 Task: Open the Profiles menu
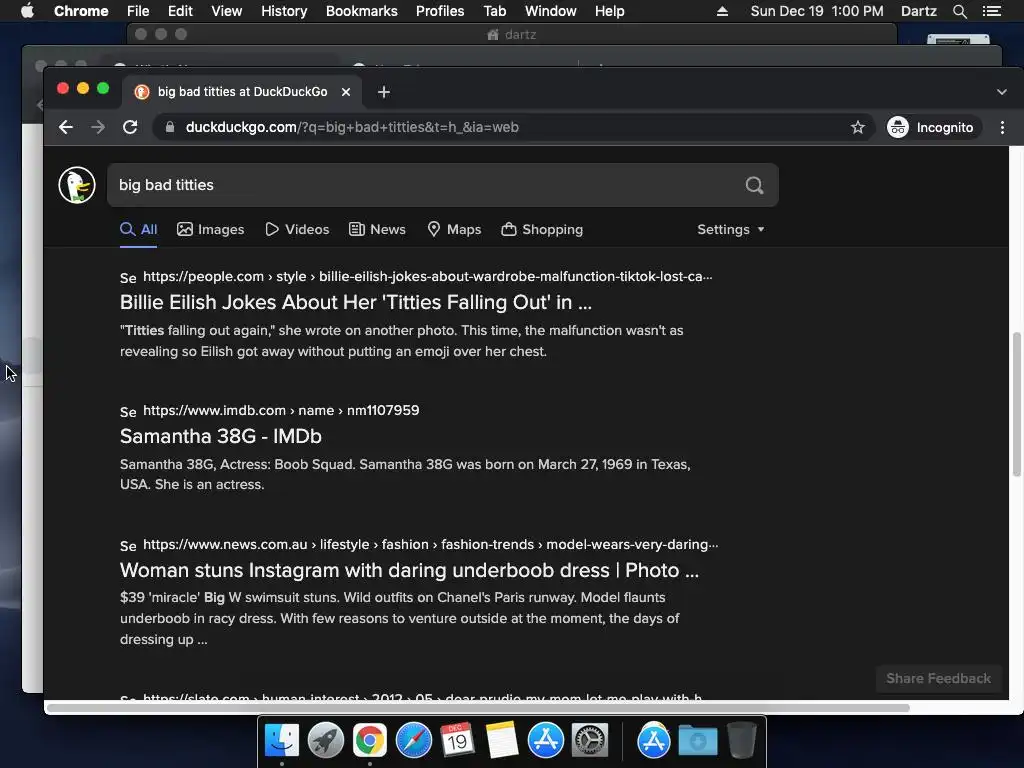(440, 11)
